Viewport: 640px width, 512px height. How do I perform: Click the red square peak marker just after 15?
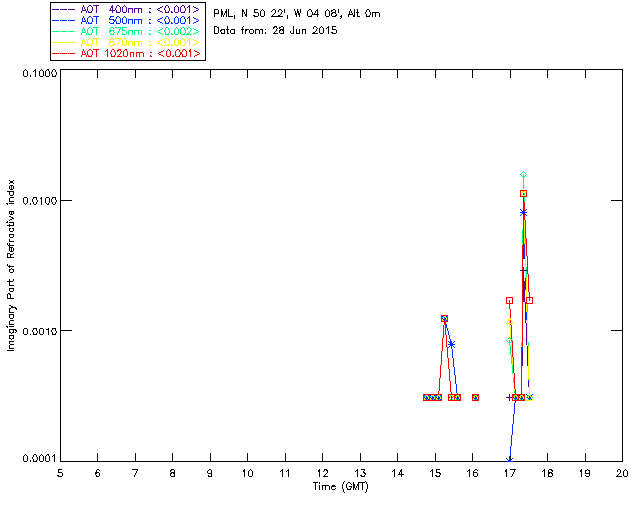click(444, 318)
